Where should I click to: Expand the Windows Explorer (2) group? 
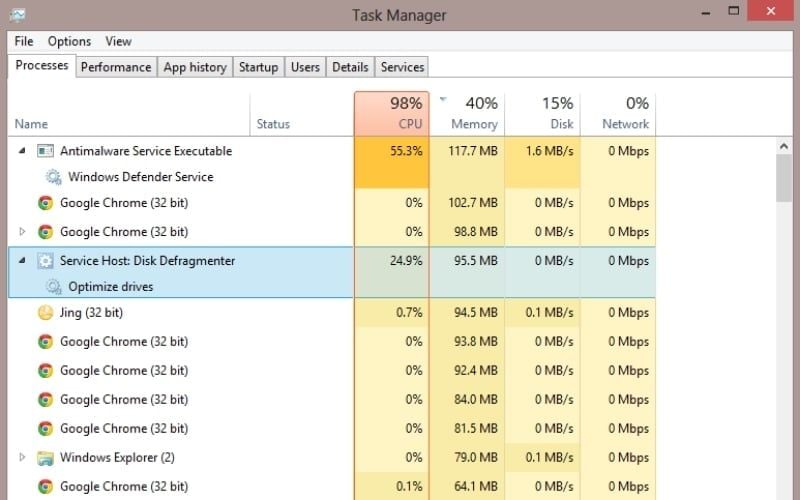pyautogui.click(x=22, y=457)
